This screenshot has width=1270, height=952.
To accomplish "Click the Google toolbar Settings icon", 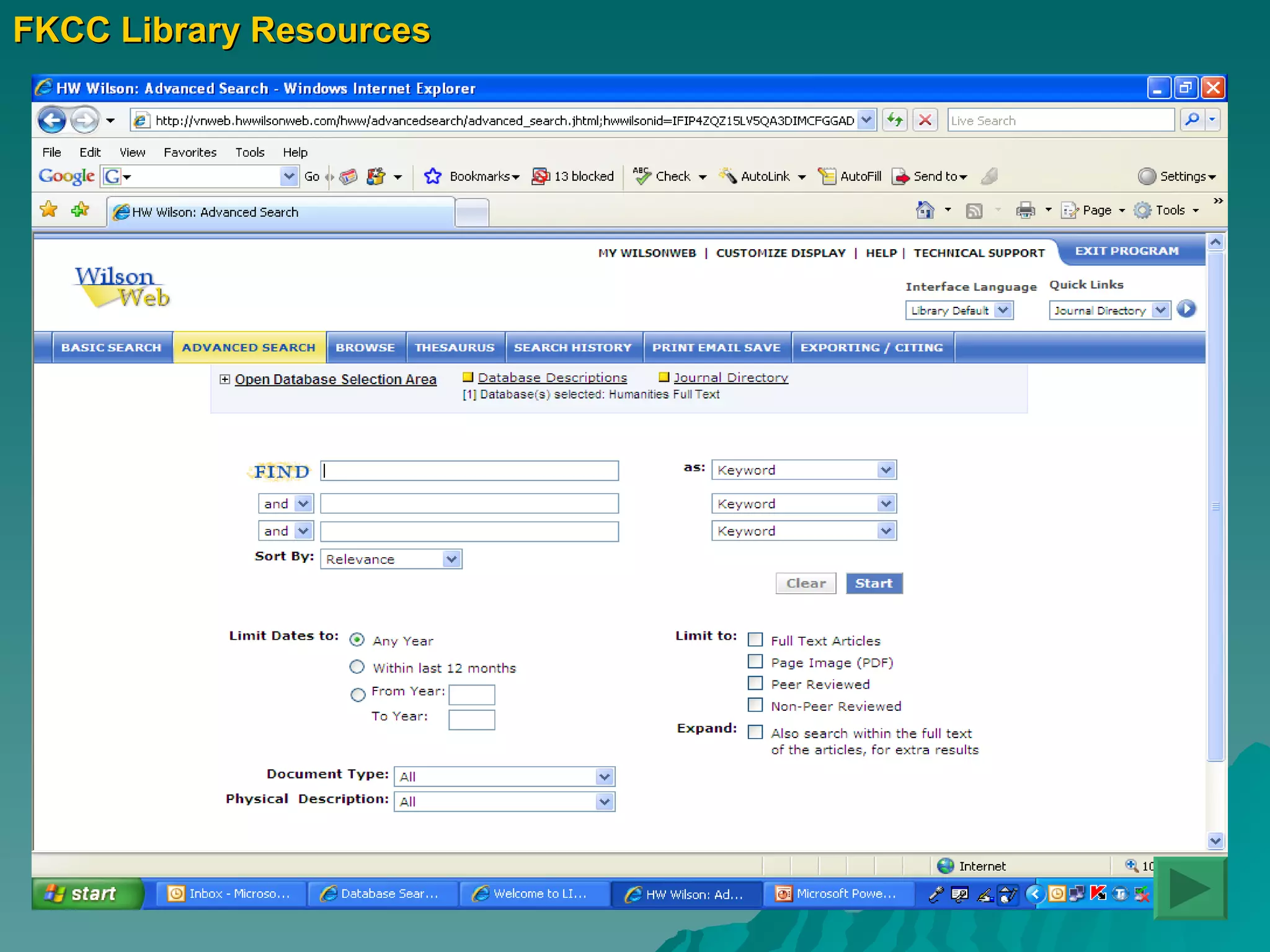I will click(1147, 177).
